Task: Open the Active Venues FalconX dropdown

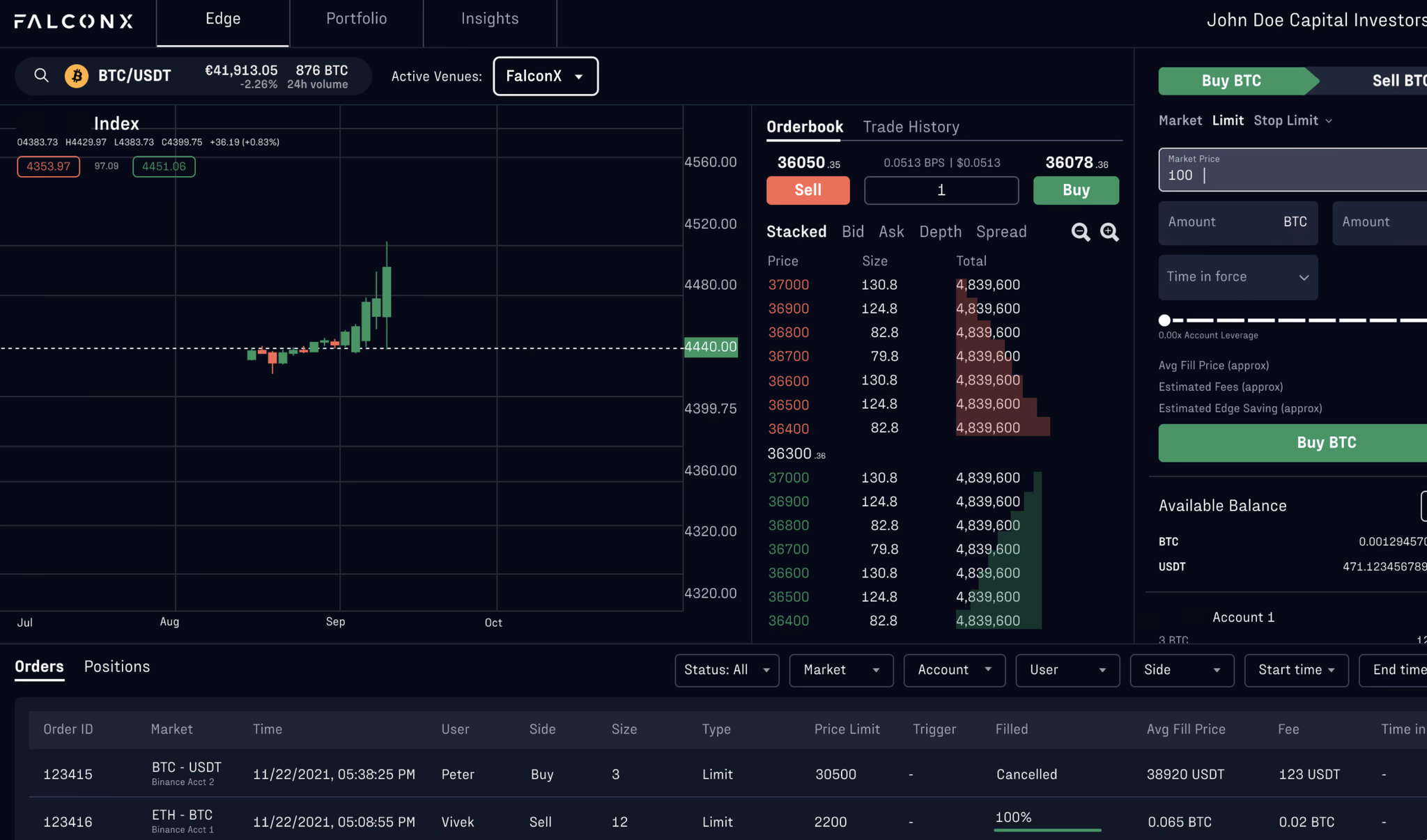Action: coord(546,76)
